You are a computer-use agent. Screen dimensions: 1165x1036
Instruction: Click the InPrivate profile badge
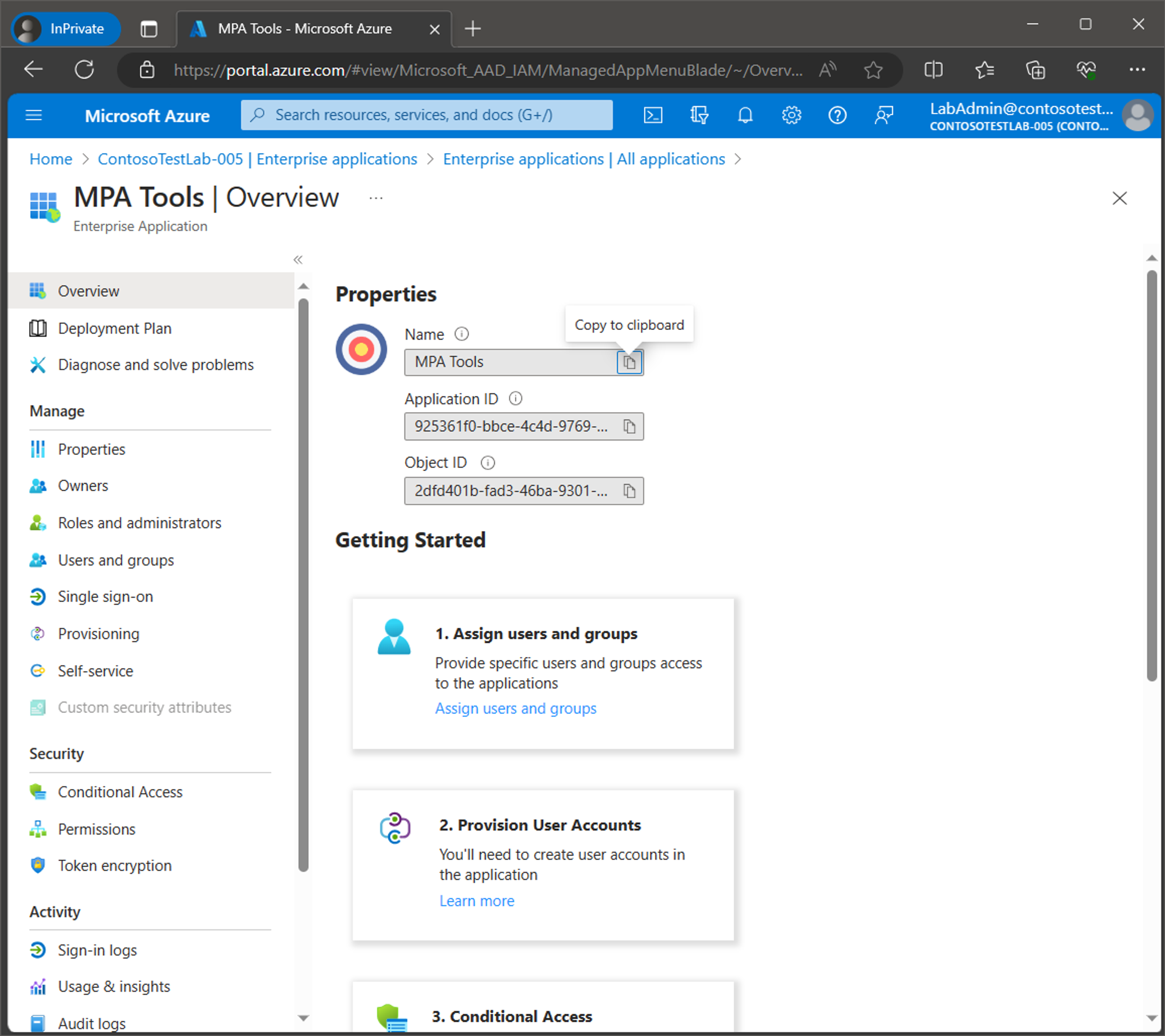66,29
